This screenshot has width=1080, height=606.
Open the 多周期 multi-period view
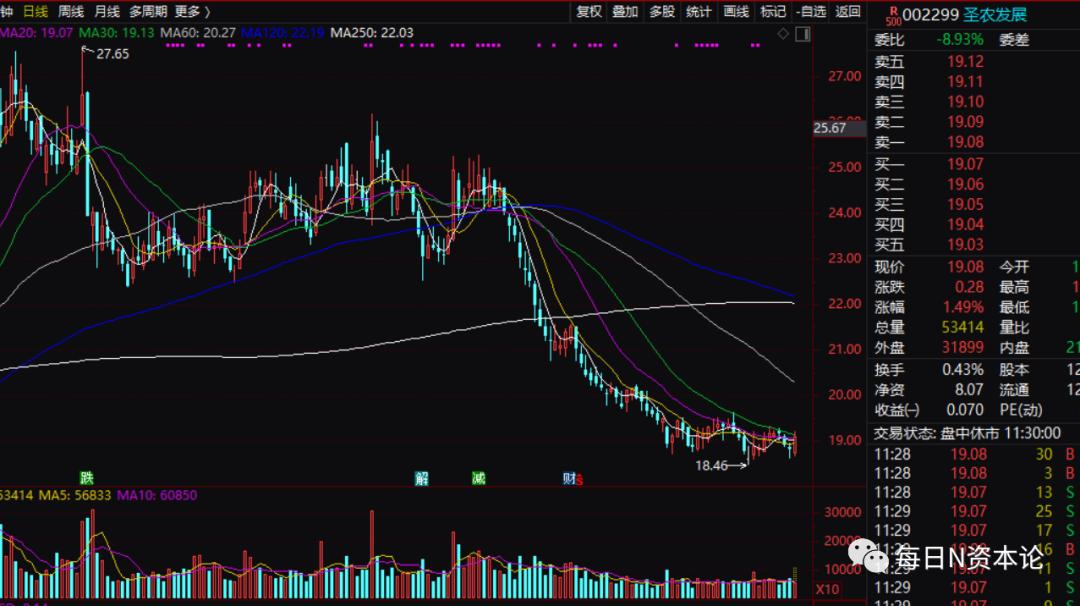[148, 12]
